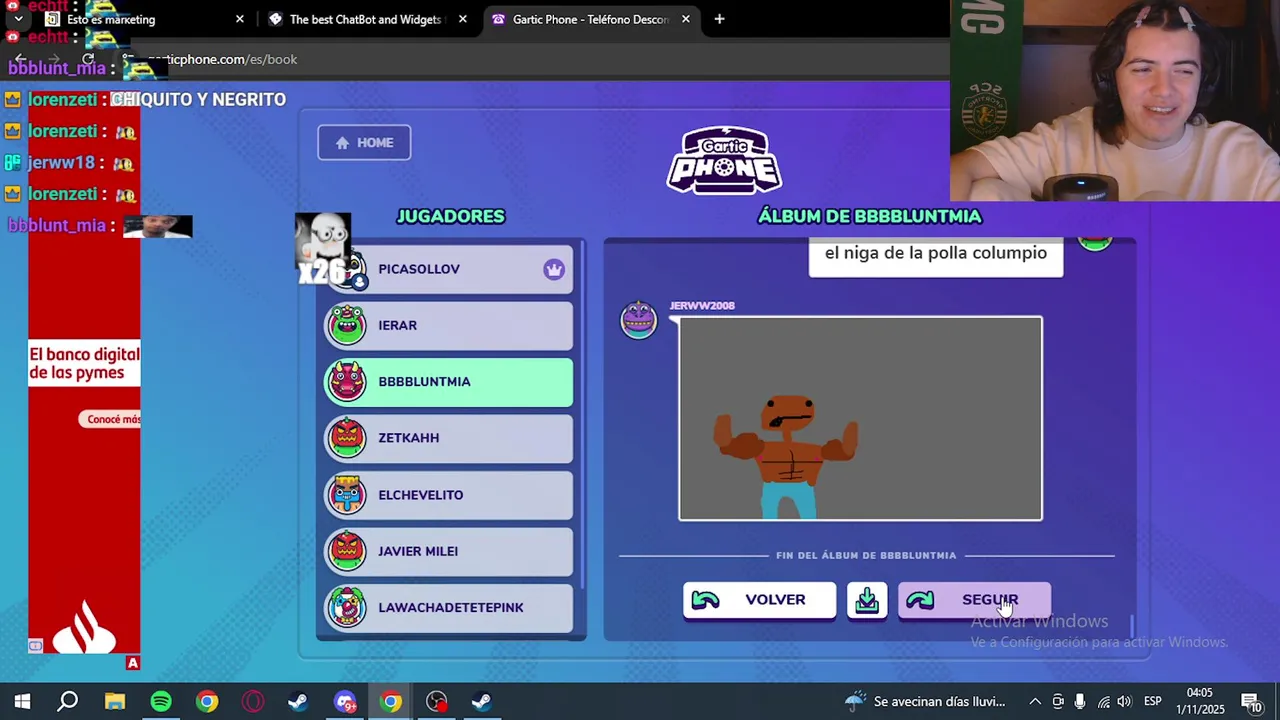Select player ELCHEVELITO in the list
This screenshot has width=1280, height=720.
coord(449,495)
